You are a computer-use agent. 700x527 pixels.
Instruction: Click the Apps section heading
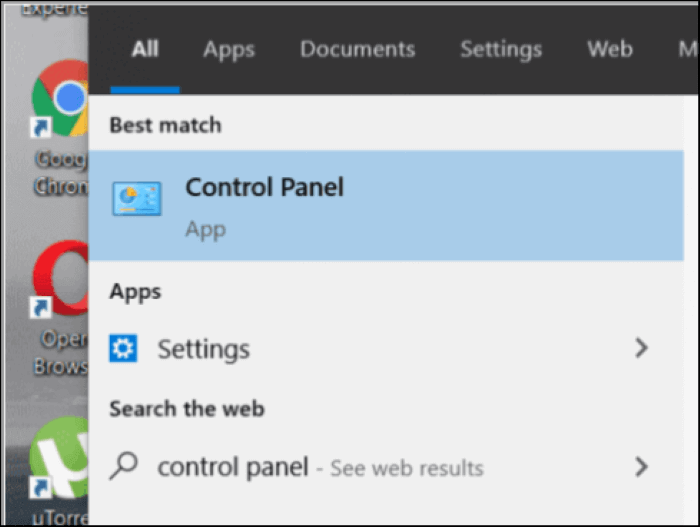[135, 292]
